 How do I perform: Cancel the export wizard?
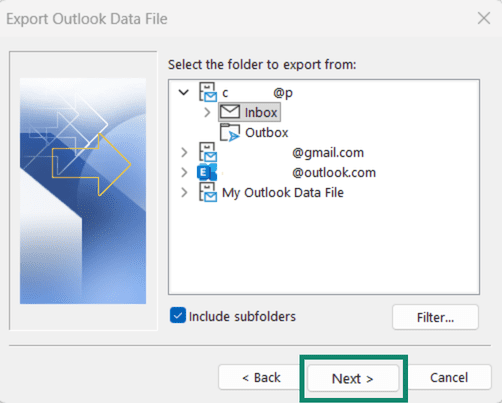(449, 378)
